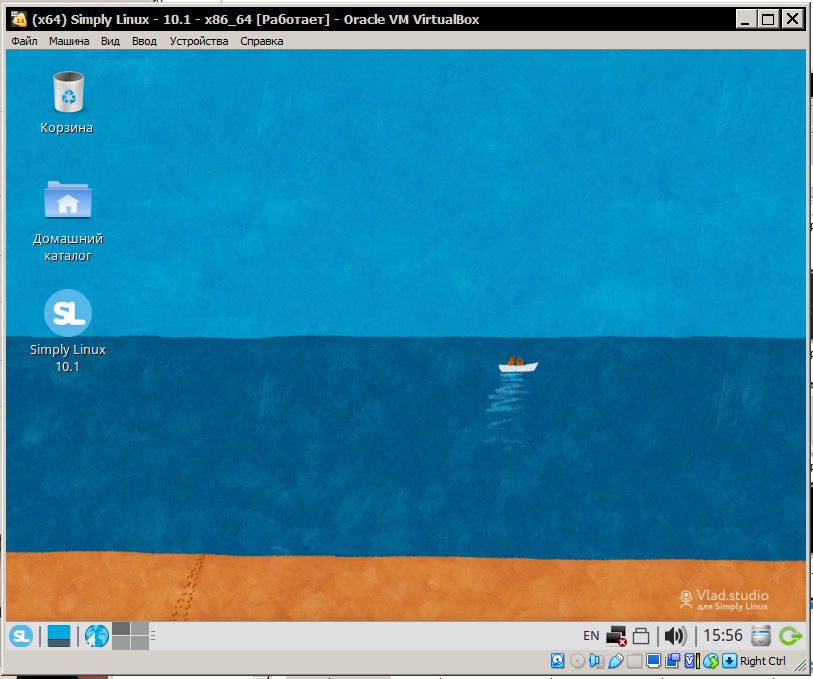Click the Right Ctrl host key label

coord(762,661)
